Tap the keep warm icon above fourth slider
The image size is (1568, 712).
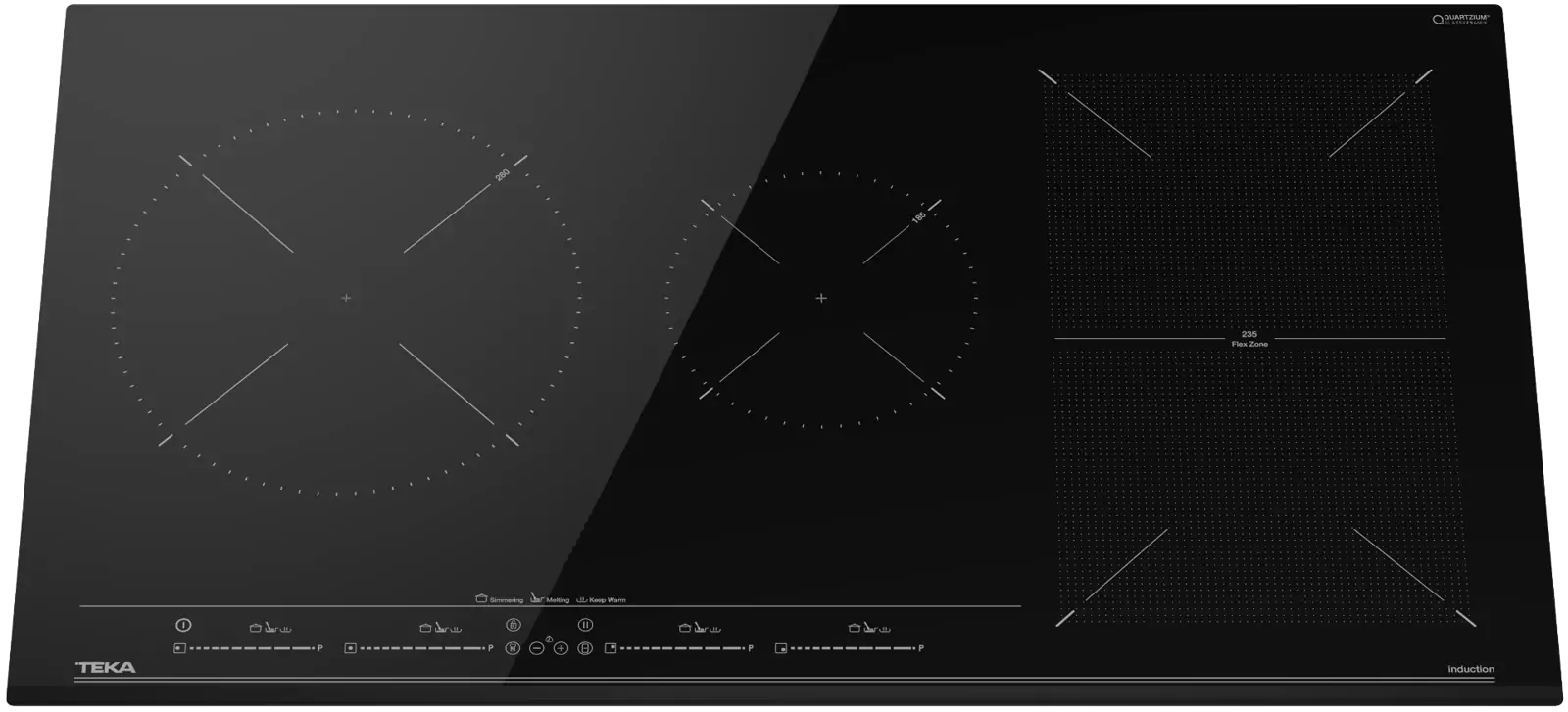884,629
